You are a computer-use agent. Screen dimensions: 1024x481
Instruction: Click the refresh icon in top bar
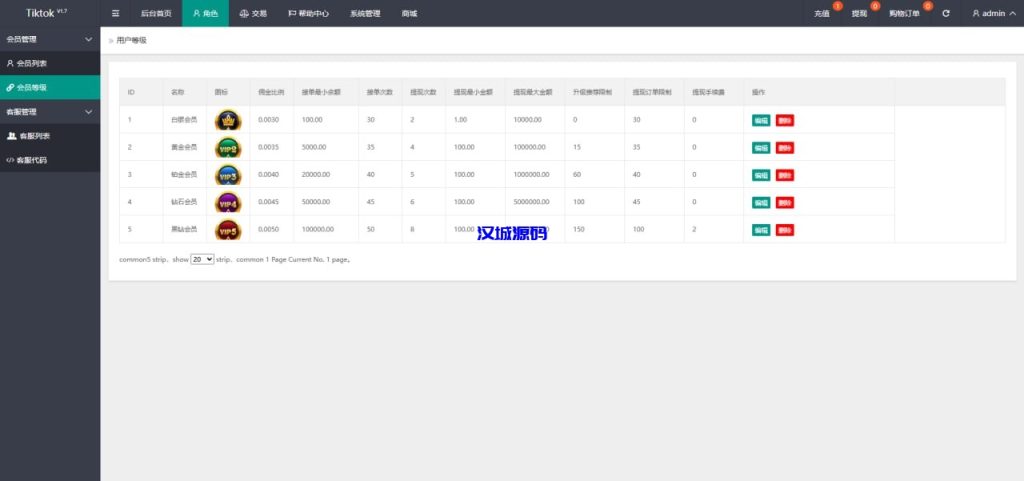coord(946,14)
